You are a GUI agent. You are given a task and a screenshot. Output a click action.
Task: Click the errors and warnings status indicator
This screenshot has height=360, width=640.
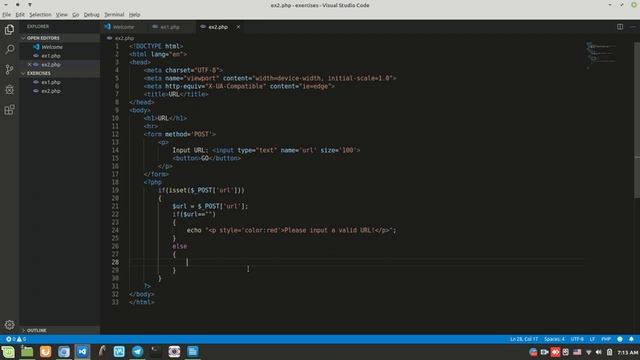pos(16,339)
